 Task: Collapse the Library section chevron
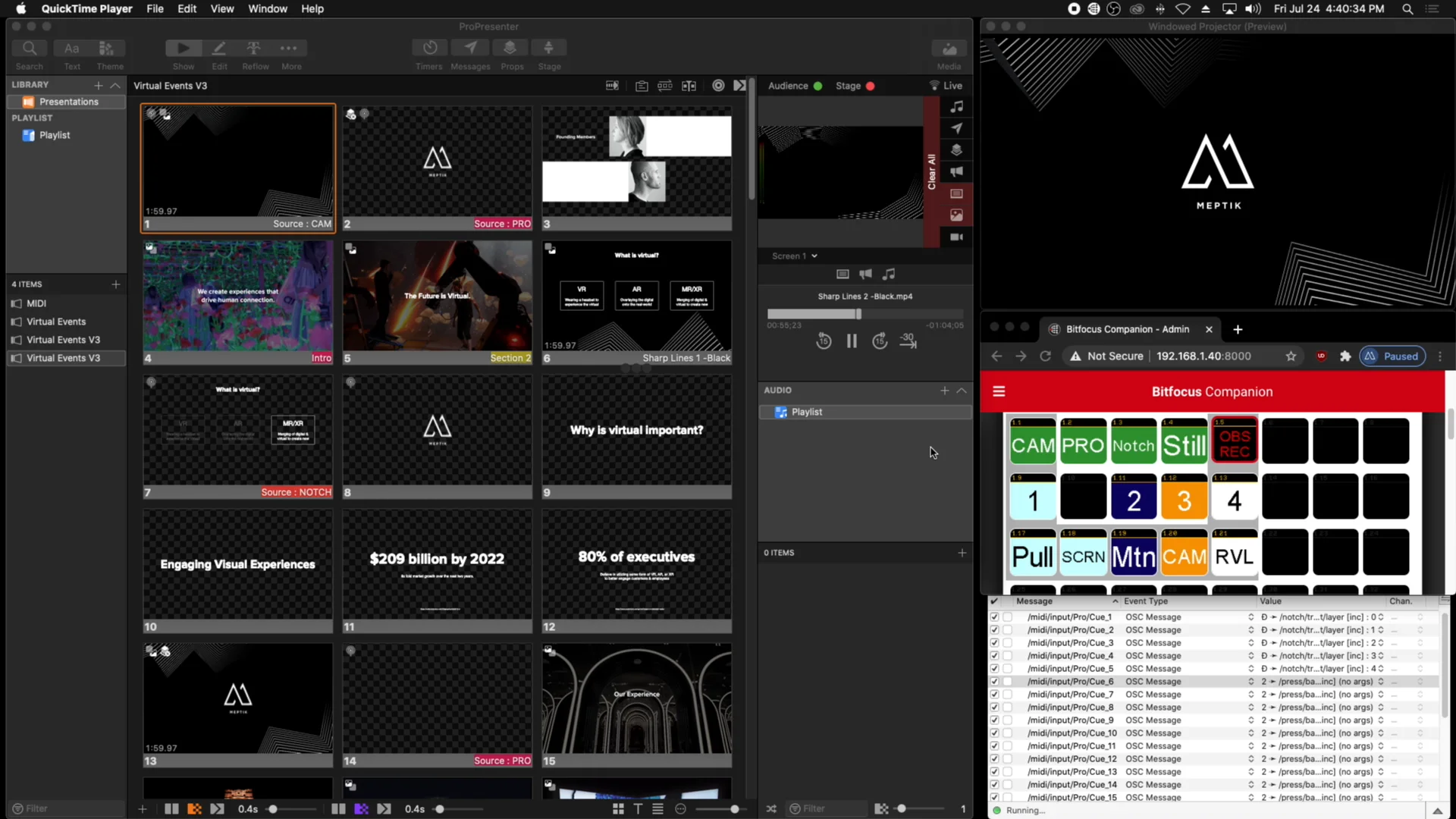pyautogui.click(x=115, y=85)
